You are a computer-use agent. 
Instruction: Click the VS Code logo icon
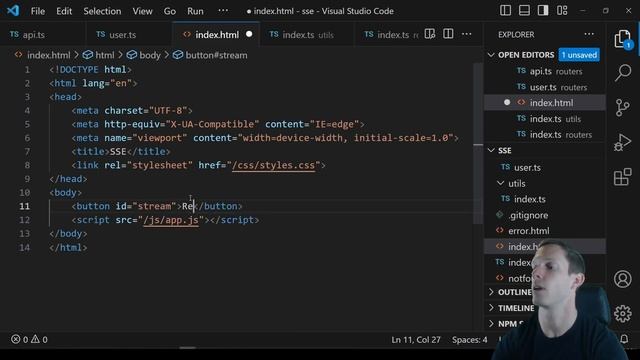[x=13, y=11]
